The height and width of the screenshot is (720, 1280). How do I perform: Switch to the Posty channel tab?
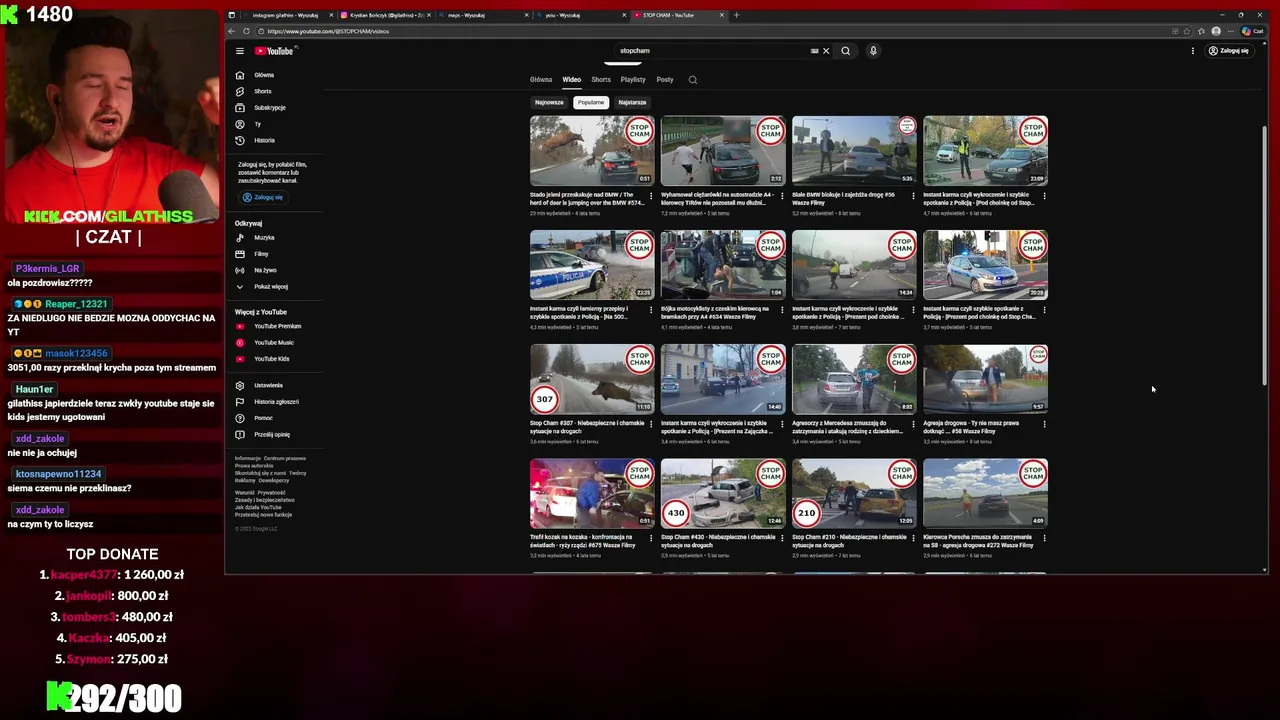tap(665, 80)
